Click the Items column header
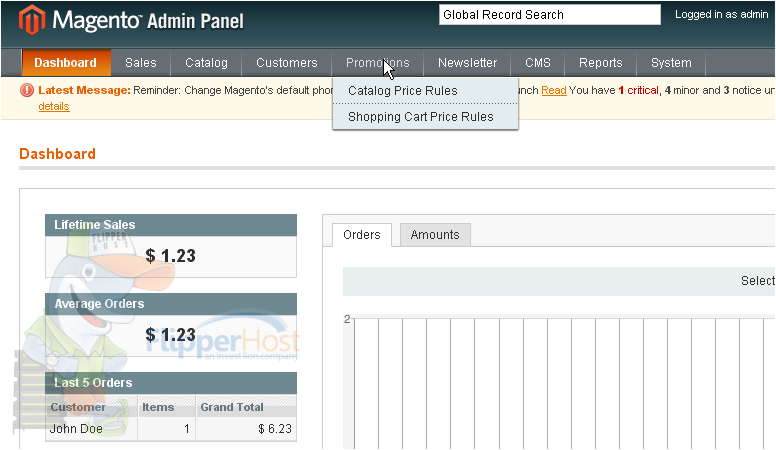The width and height of the screenshot is (776, 450). click(166, 407)
